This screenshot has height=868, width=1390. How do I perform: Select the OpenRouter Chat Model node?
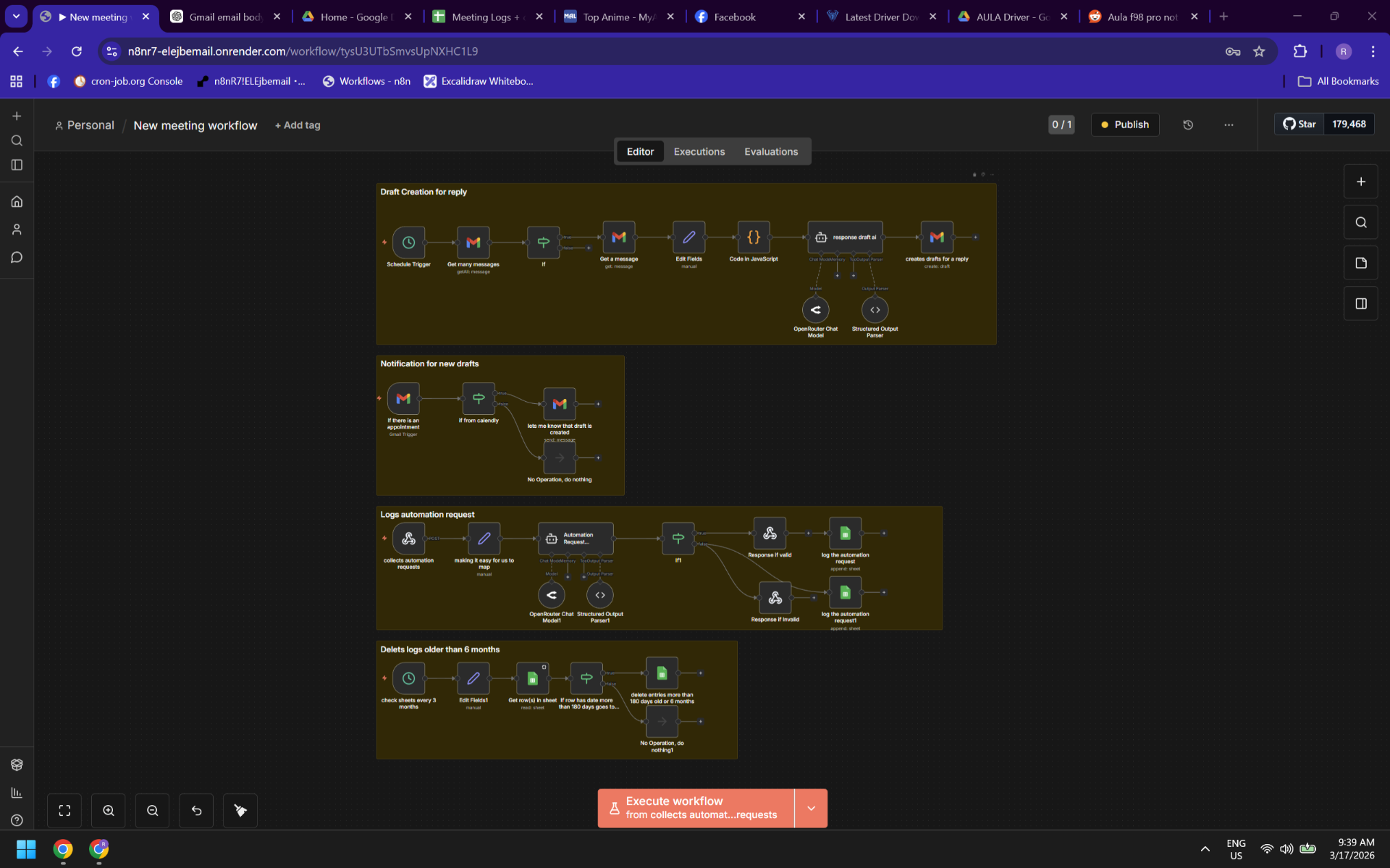click(815, 310)
